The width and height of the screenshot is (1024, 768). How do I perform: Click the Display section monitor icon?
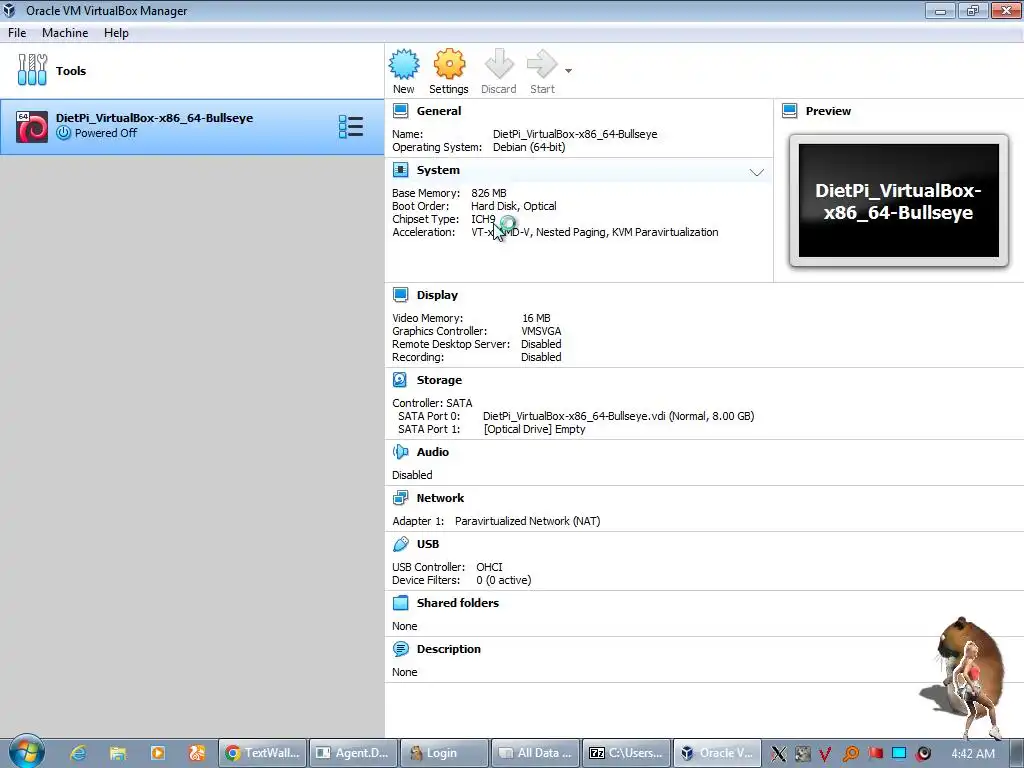[x=400, y=295]
